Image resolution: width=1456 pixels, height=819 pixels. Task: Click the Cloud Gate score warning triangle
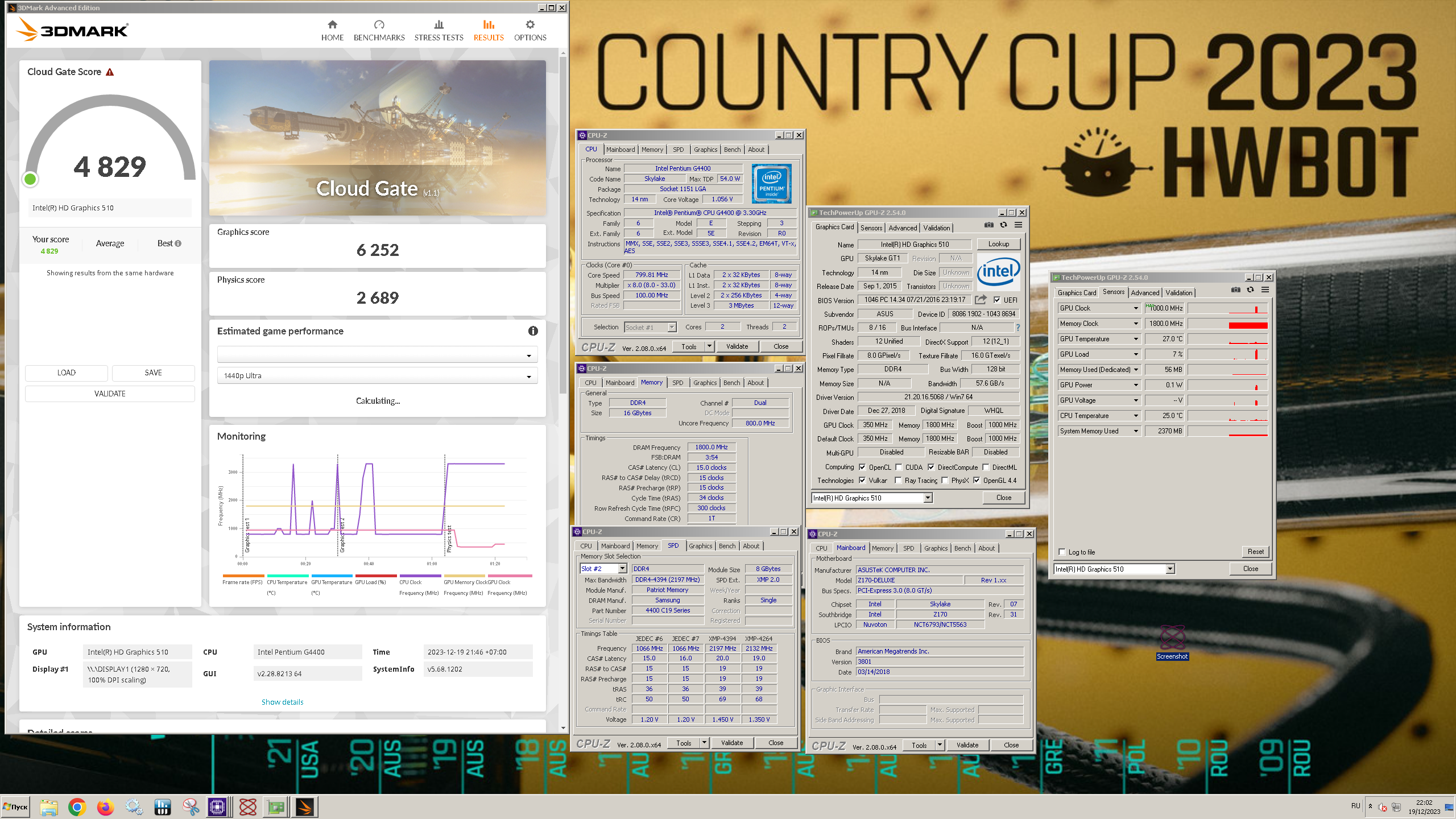pyautogui.click(x=110, y=72)
